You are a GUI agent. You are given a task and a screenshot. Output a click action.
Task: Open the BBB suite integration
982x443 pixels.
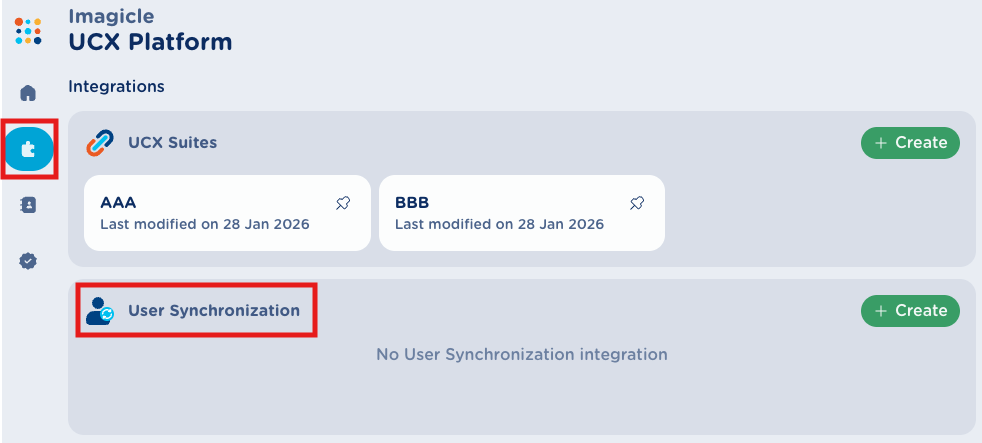500,213
